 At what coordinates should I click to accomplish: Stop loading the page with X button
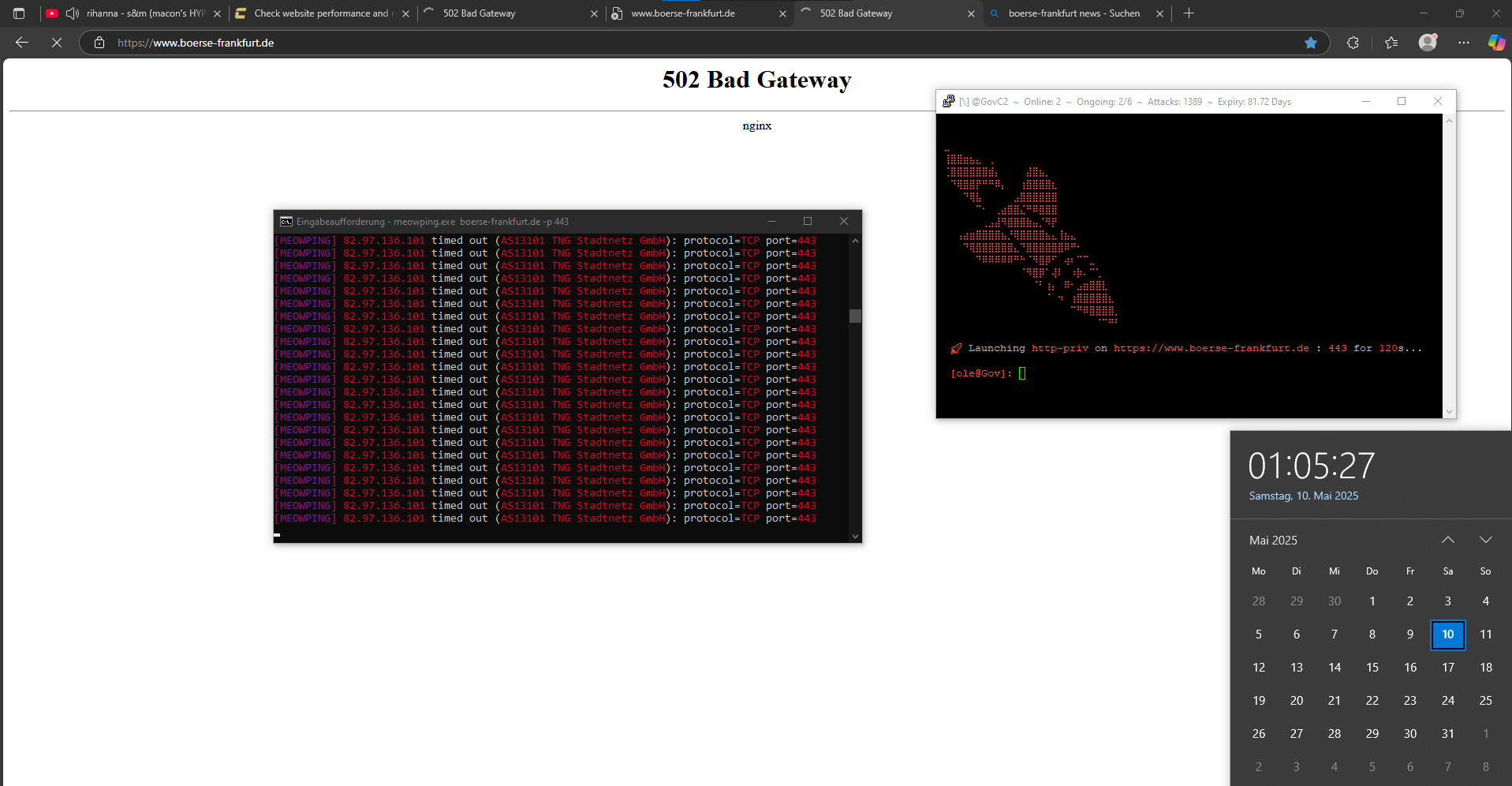tap(57, 43)
